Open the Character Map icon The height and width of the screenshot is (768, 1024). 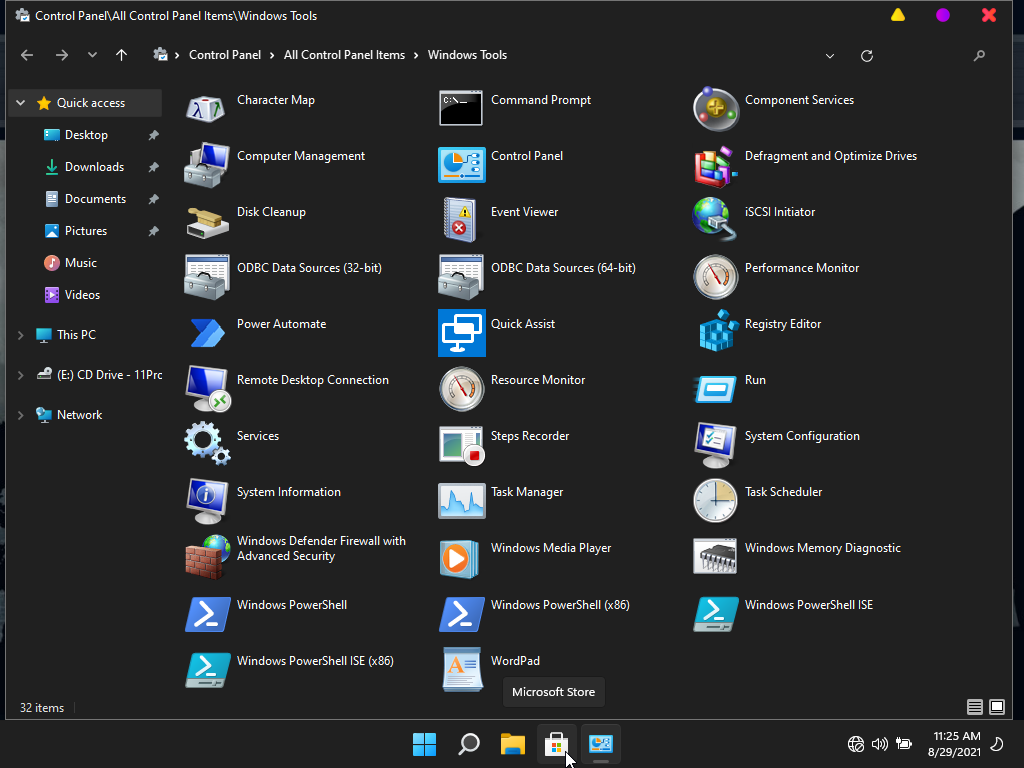pyautogui.click(x=206, y=108)
